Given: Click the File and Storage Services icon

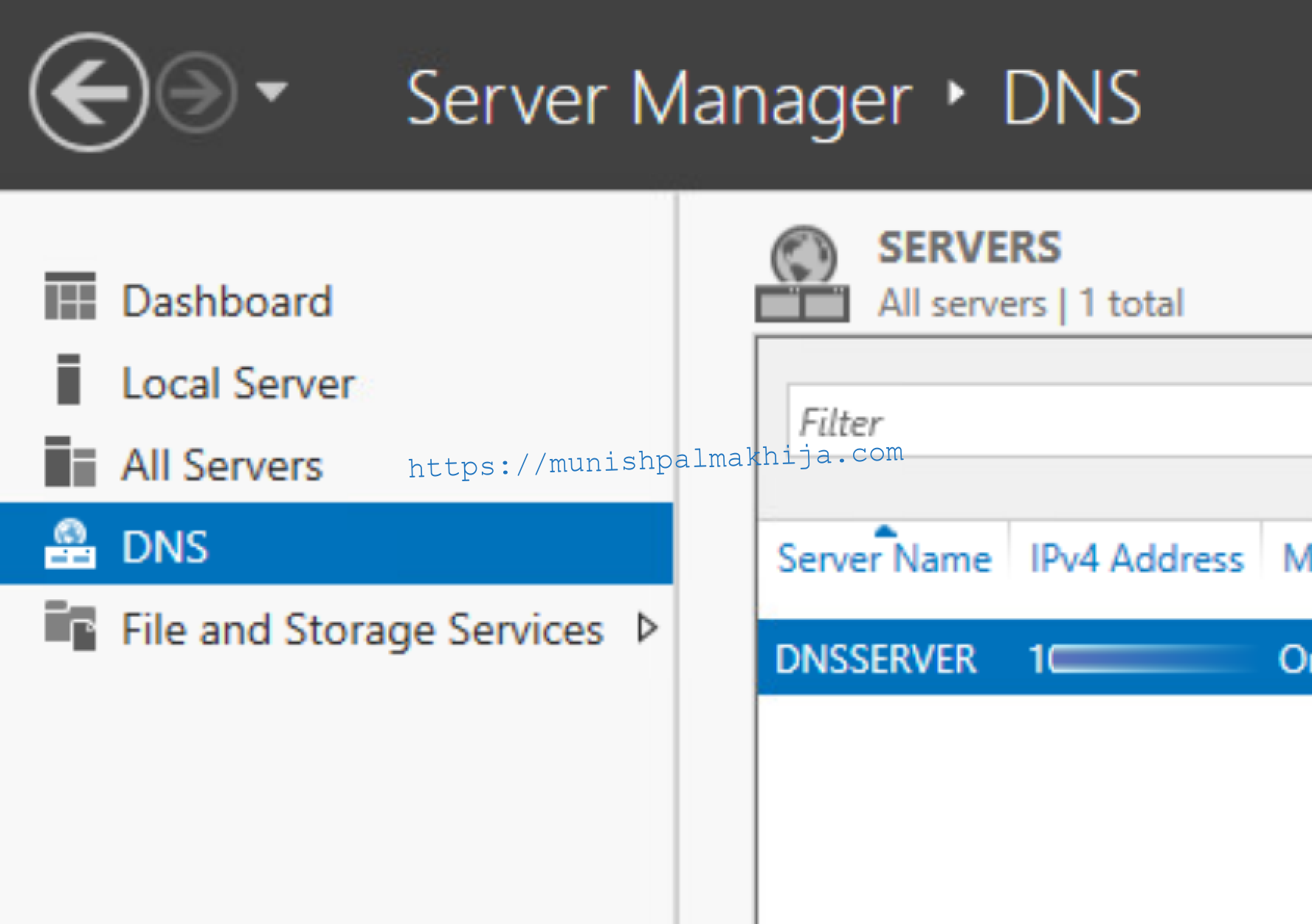Looking at the screenshot, I should pos(70,625).
